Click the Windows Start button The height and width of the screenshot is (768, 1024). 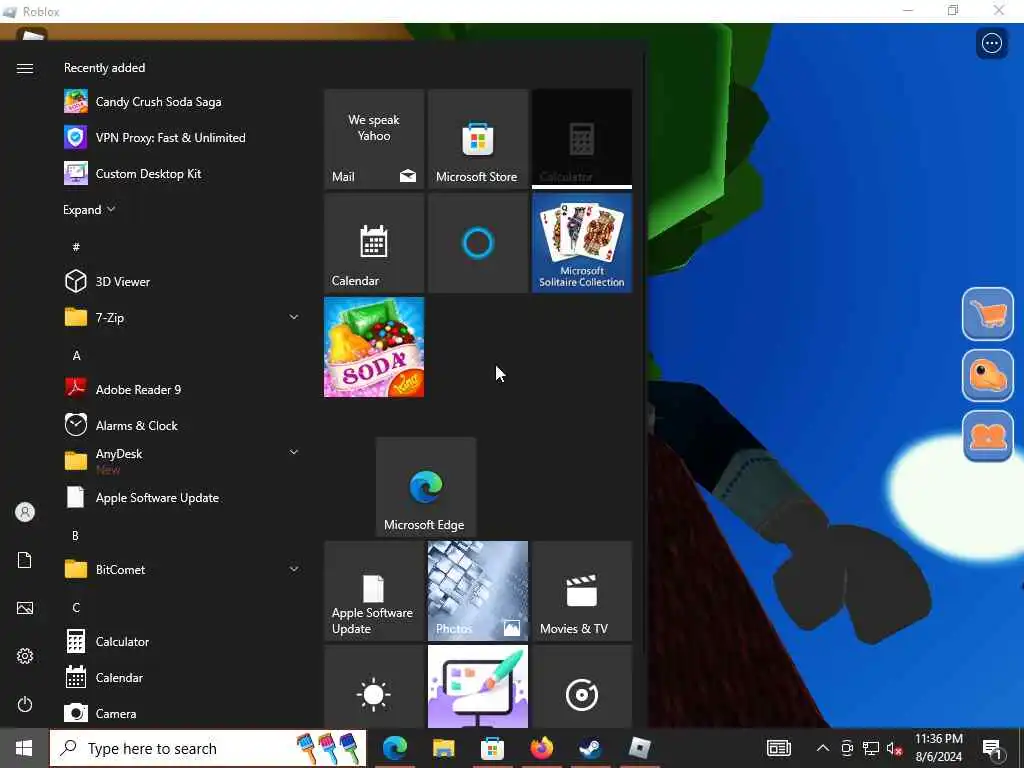(24, 748)
